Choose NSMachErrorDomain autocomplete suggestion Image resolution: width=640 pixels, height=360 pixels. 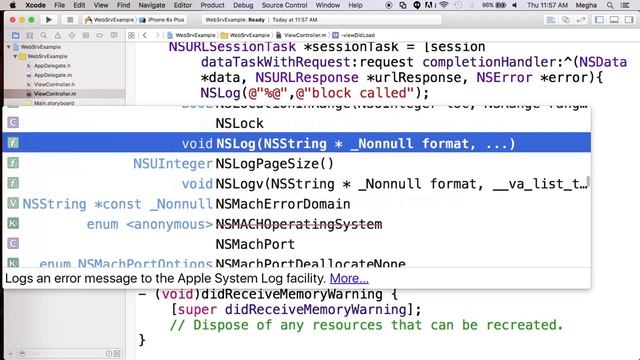[297, 203]
